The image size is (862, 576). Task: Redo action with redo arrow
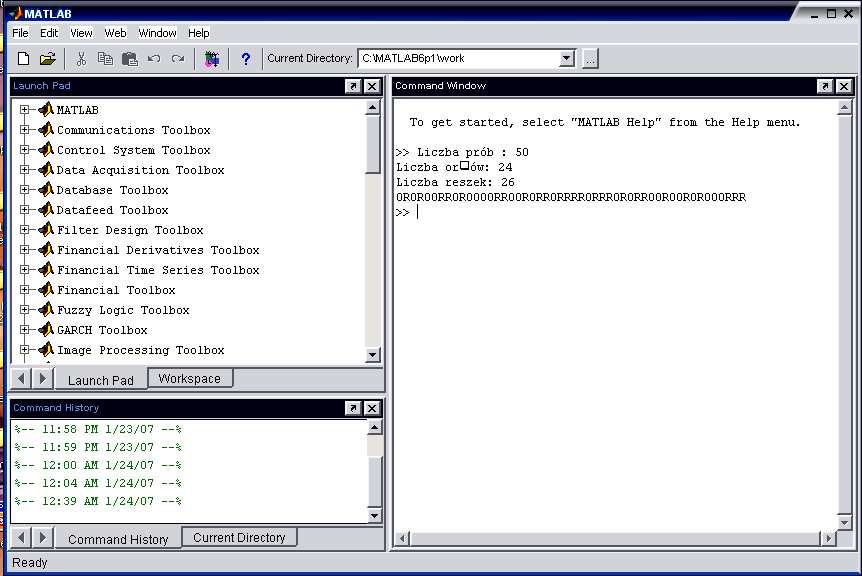click(178, 58)
